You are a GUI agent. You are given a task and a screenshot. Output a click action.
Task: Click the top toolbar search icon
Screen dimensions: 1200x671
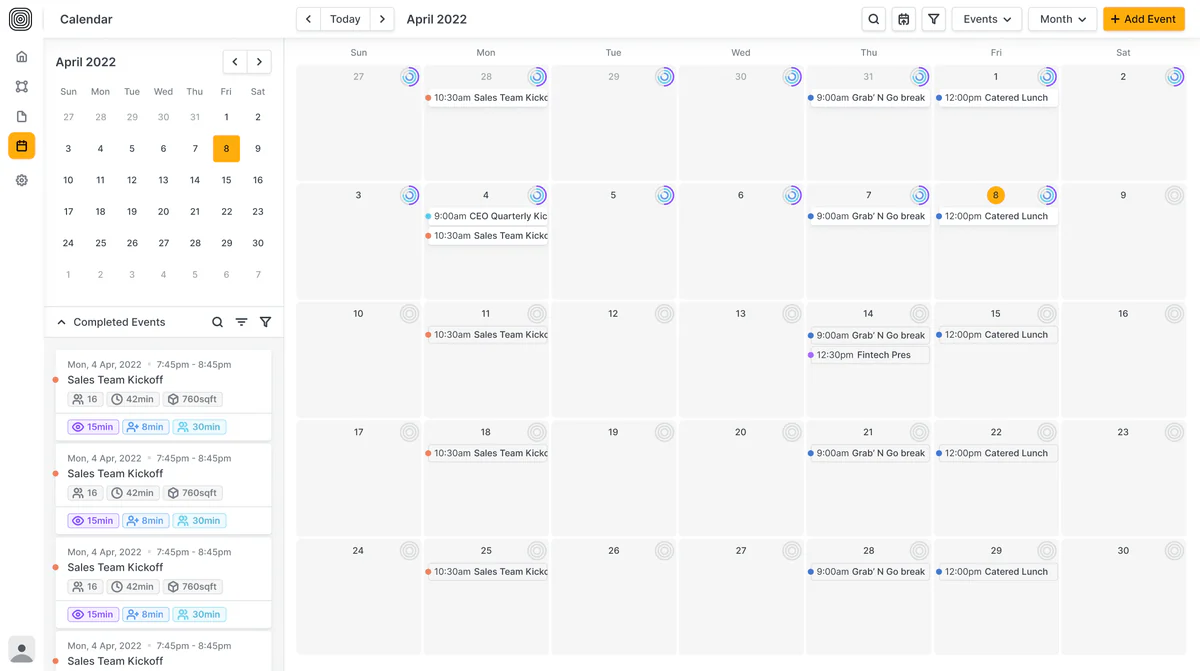[x=874, y=19]
